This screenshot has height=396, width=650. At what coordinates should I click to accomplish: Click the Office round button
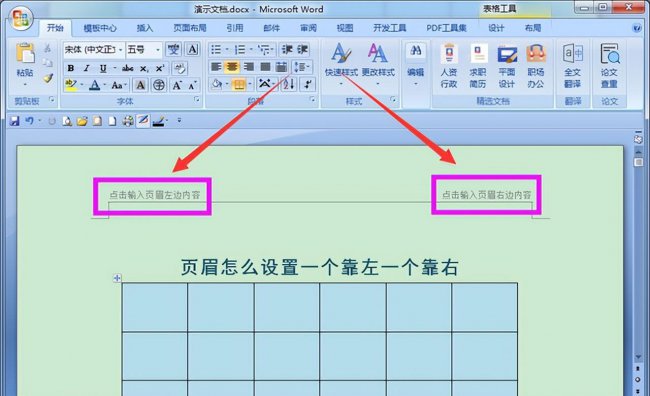click(21, 19)
